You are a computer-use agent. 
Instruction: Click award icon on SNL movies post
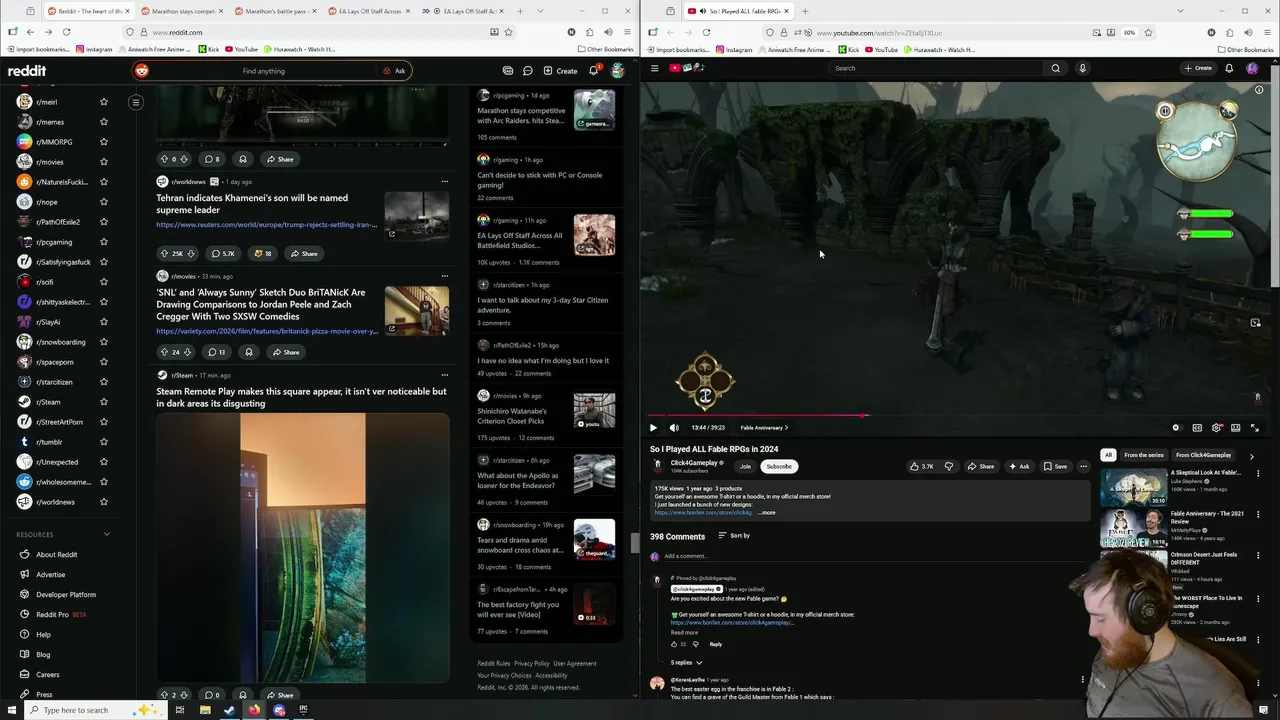tap(249, 352)
